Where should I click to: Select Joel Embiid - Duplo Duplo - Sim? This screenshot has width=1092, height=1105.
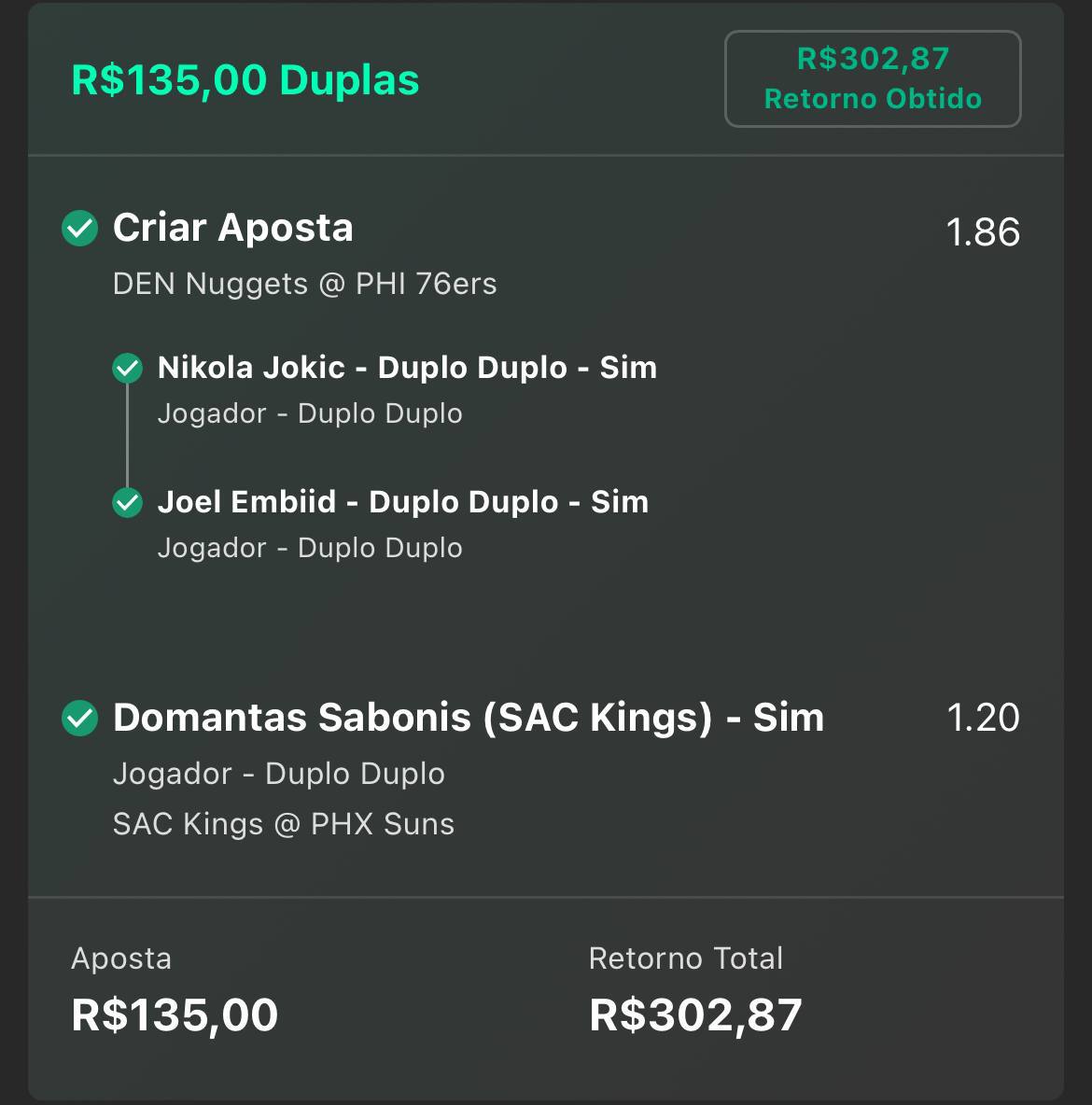(403, 502)
